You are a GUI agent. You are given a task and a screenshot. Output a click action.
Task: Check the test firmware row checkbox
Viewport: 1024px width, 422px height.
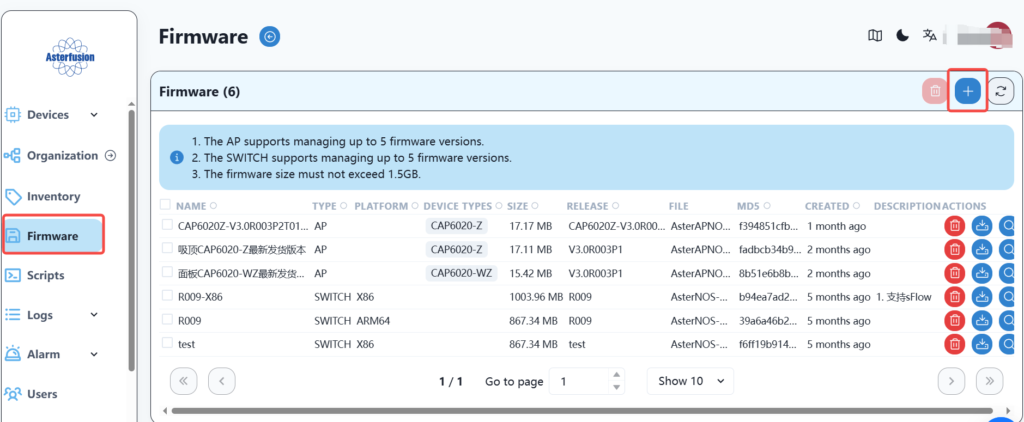(166, 343)
